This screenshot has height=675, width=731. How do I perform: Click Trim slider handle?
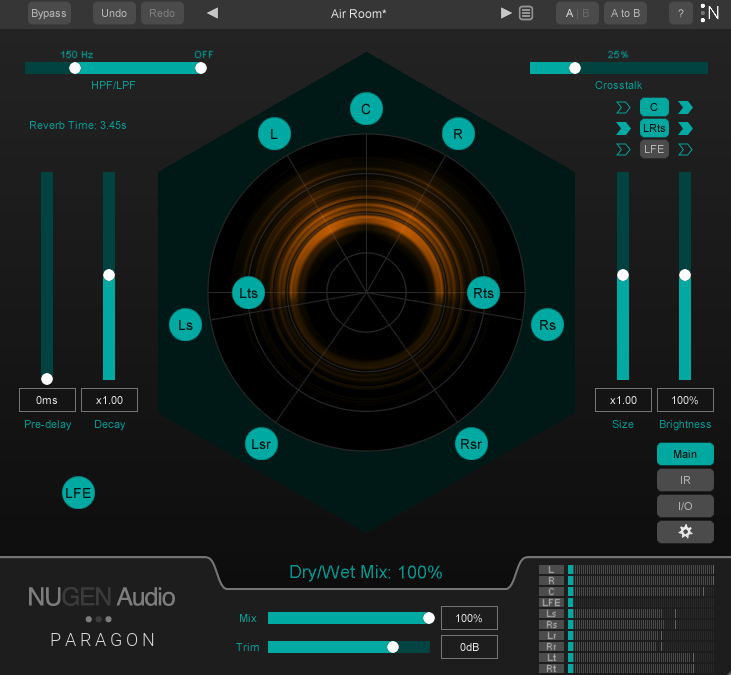(x=393, y=647)
